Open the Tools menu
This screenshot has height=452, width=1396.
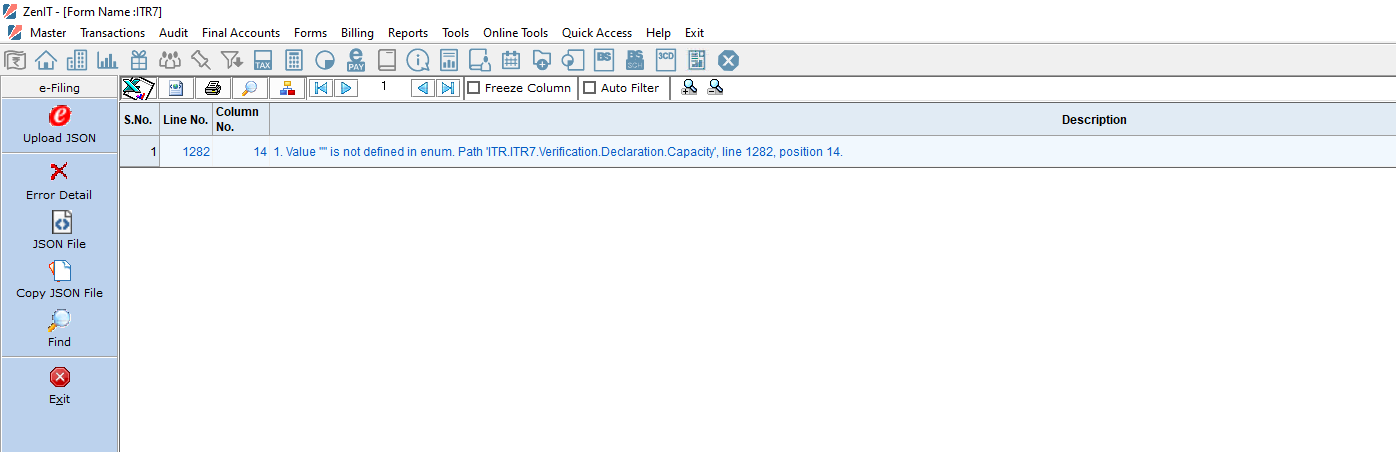click(x=455, y=33)
